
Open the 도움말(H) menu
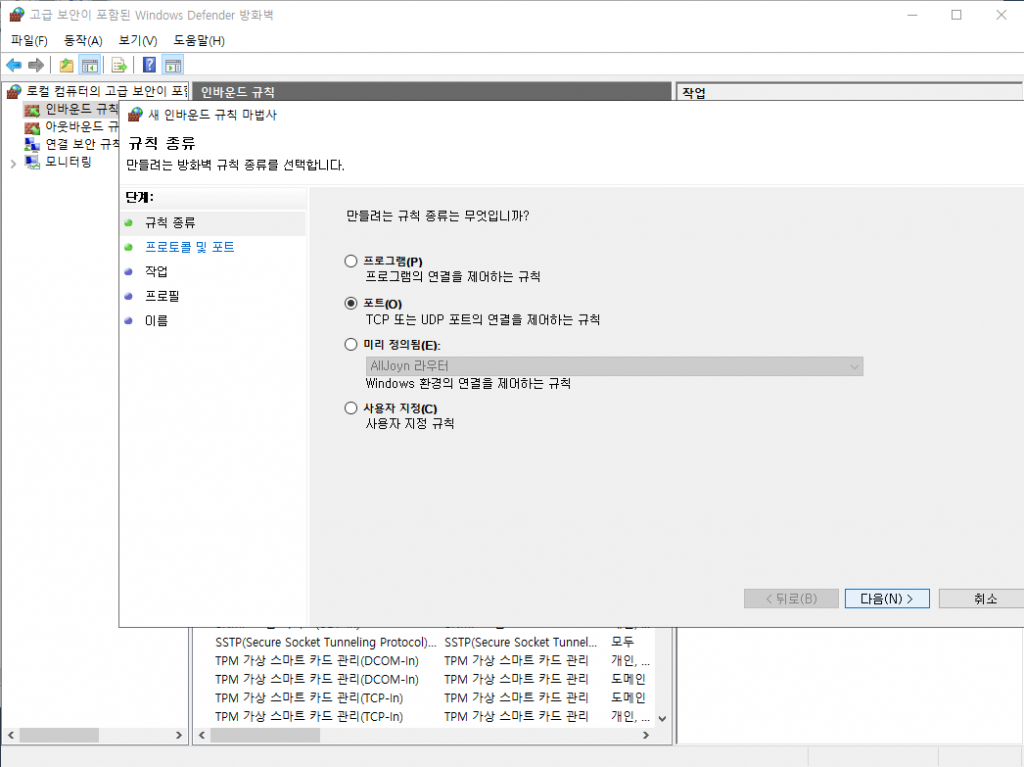pyautogui.click(x=199, y=41)
